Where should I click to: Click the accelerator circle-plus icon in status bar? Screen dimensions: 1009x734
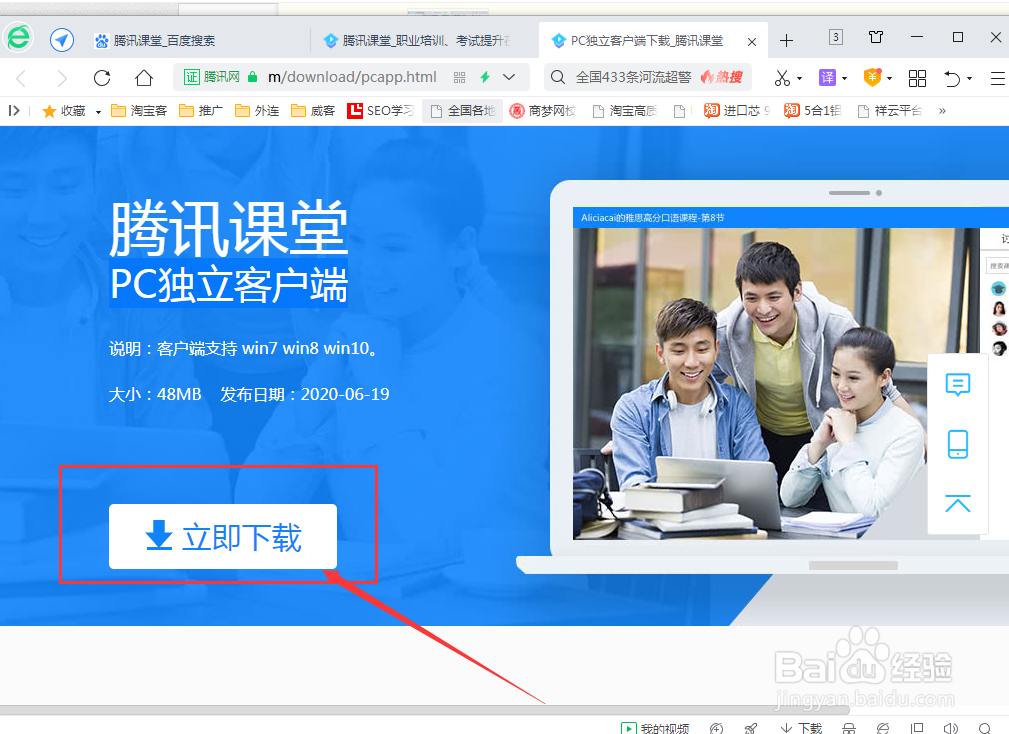pos(716,728)
